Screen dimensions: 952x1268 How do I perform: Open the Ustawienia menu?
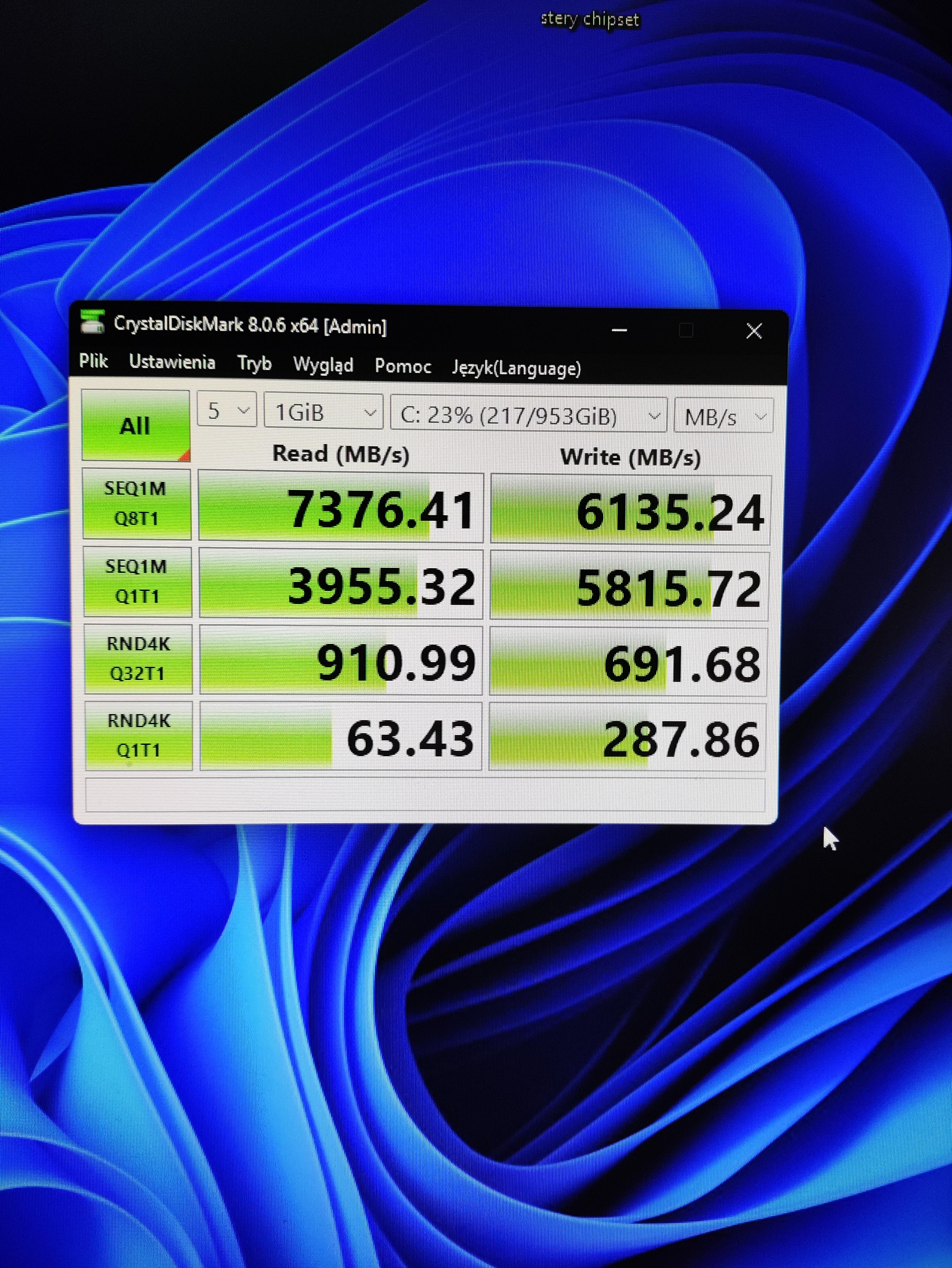point(172,362)
